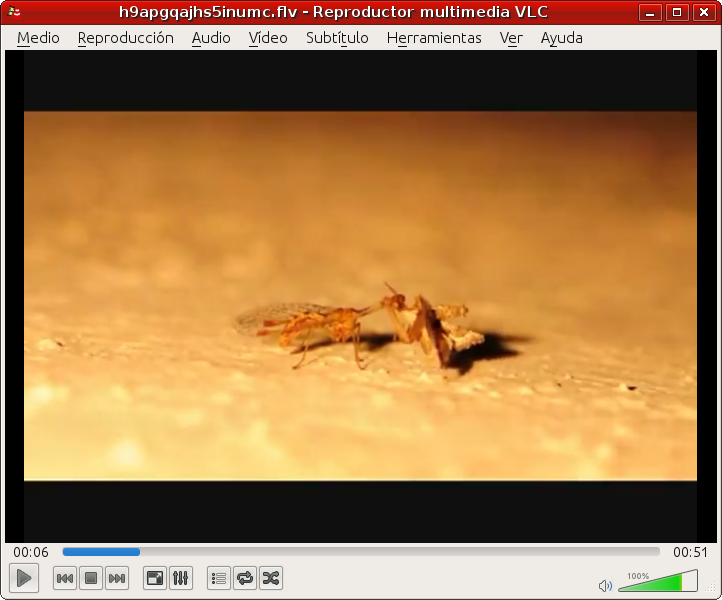Expand the Herramientas menu
The width and height of the screenshot is (722, 600).
pos(434,38)
